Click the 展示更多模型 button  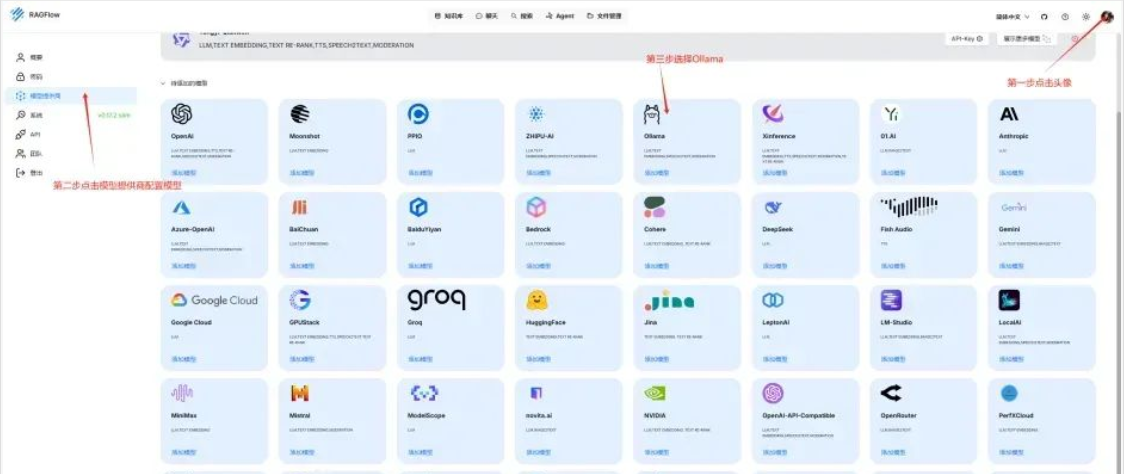(1027, 39)
